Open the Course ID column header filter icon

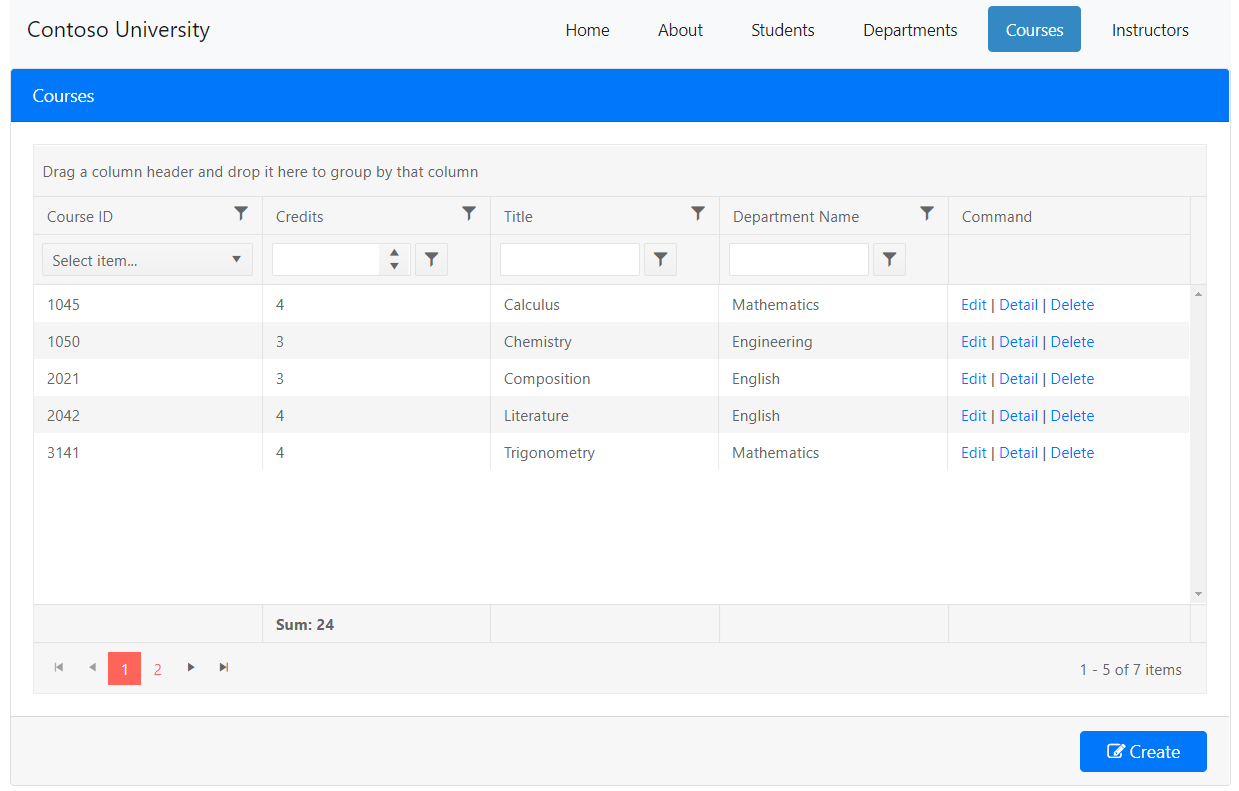[241, 213]
